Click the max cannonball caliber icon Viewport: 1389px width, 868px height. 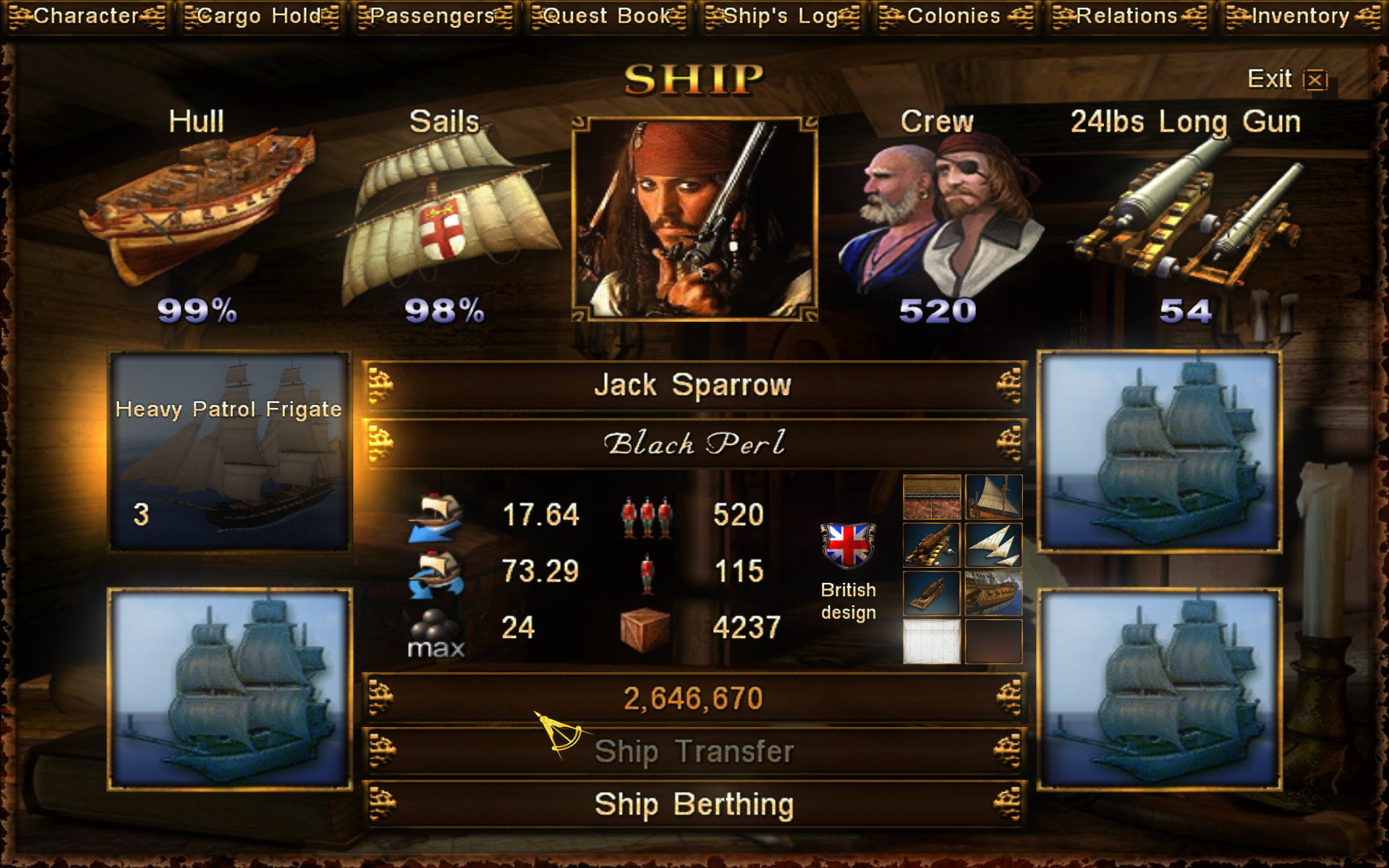point(436,632)
